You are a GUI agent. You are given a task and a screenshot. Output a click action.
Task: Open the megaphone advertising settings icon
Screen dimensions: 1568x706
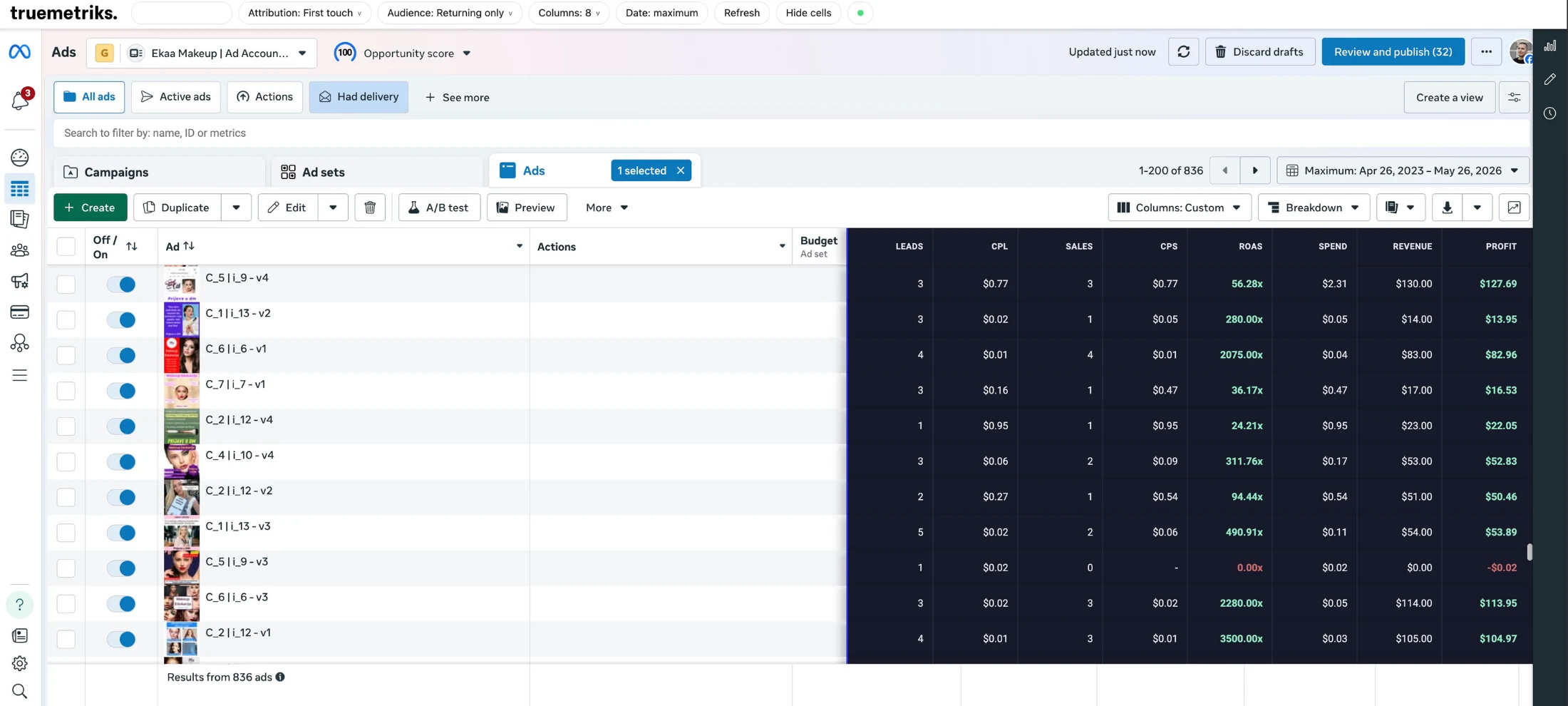[19, 281]
